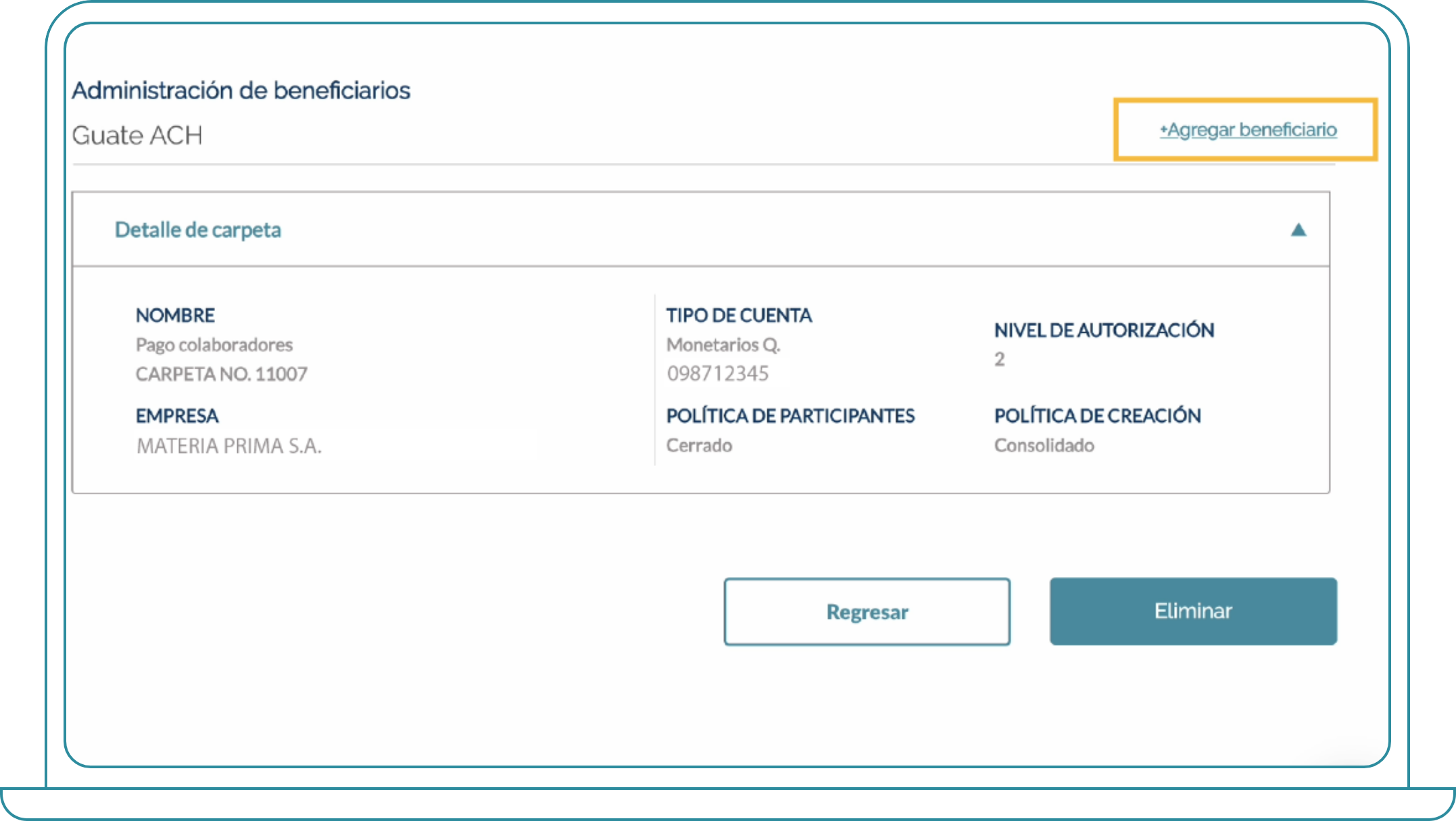Click the TIPO DE CUENTA label
Image resolution: width=1456 pixels, height=821 pixels.
739,315
